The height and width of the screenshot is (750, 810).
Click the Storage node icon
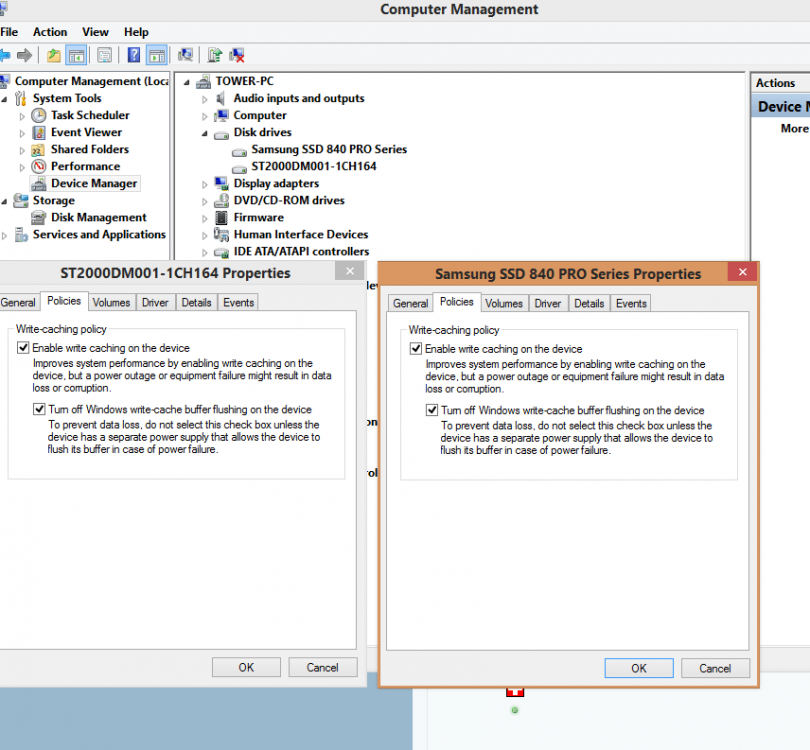[x=21, y=200]
